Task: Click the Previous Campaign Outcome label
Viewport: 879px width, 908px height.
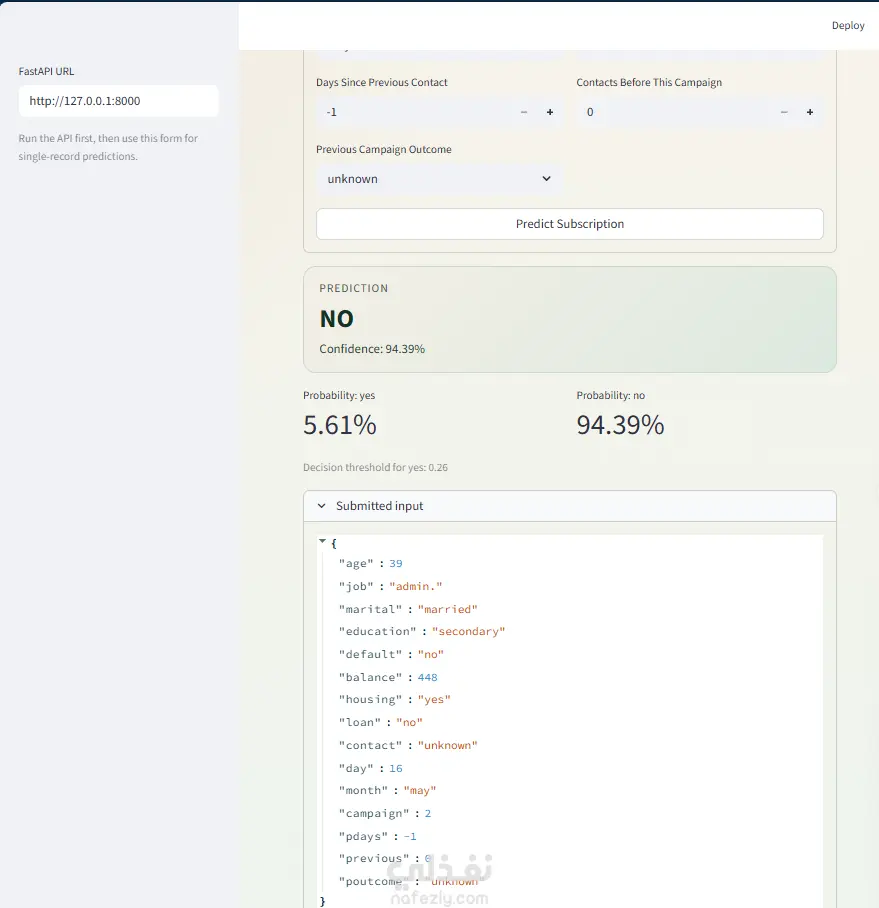Action: click(x=383, y=149)
